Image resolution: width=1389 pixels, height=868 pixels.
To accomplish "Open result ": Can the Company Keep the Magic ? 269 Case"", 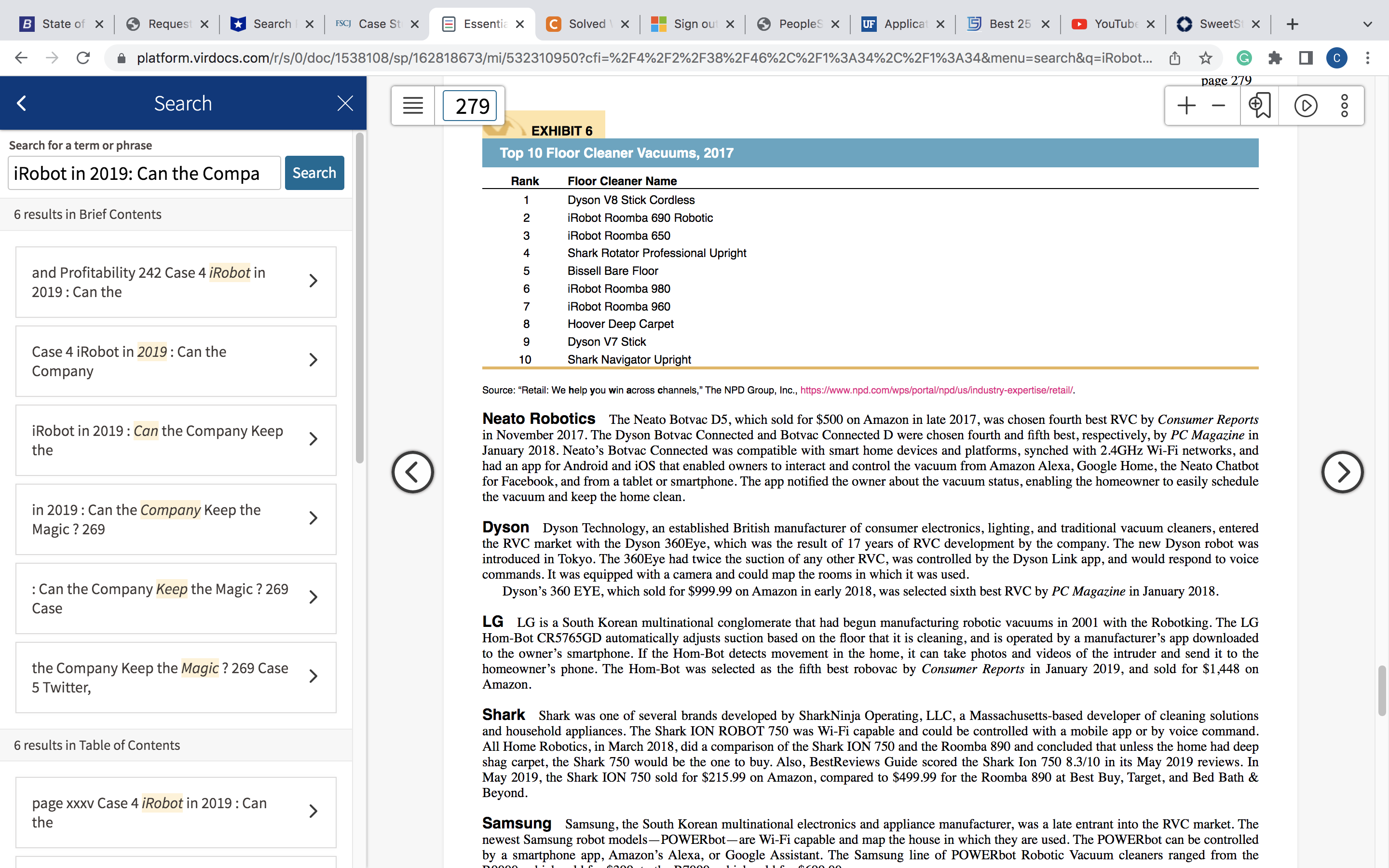I will pos(176,598).
